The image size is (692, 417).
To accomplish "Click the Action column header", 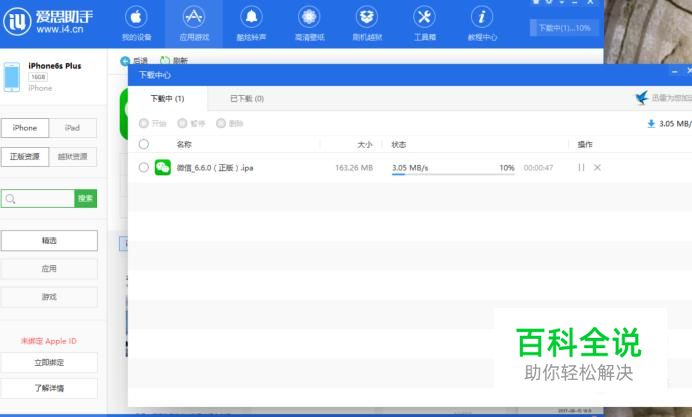I will pos(585,144).
